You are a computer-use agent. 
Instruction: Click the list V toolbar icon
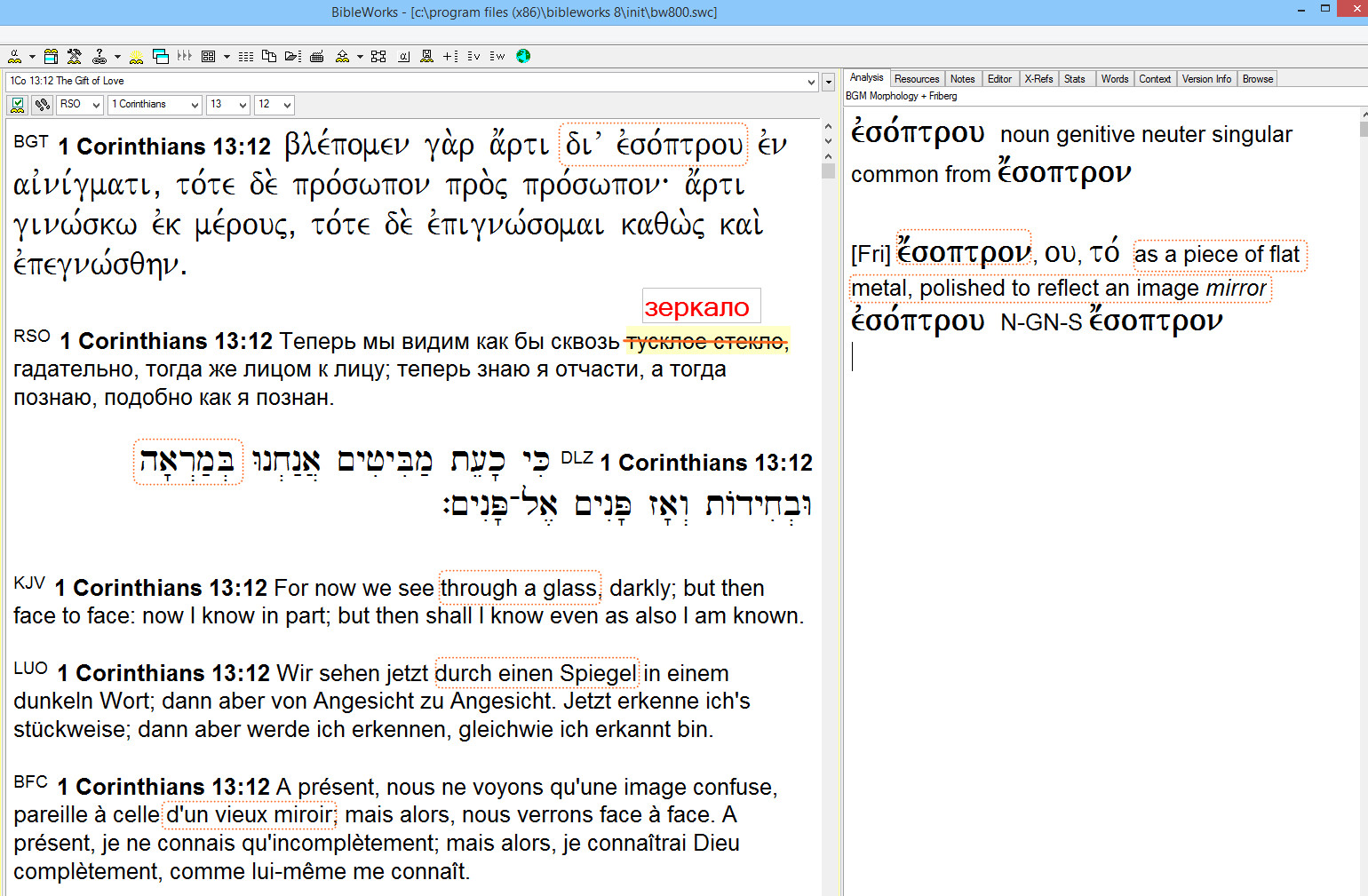(x=473, y=57)
